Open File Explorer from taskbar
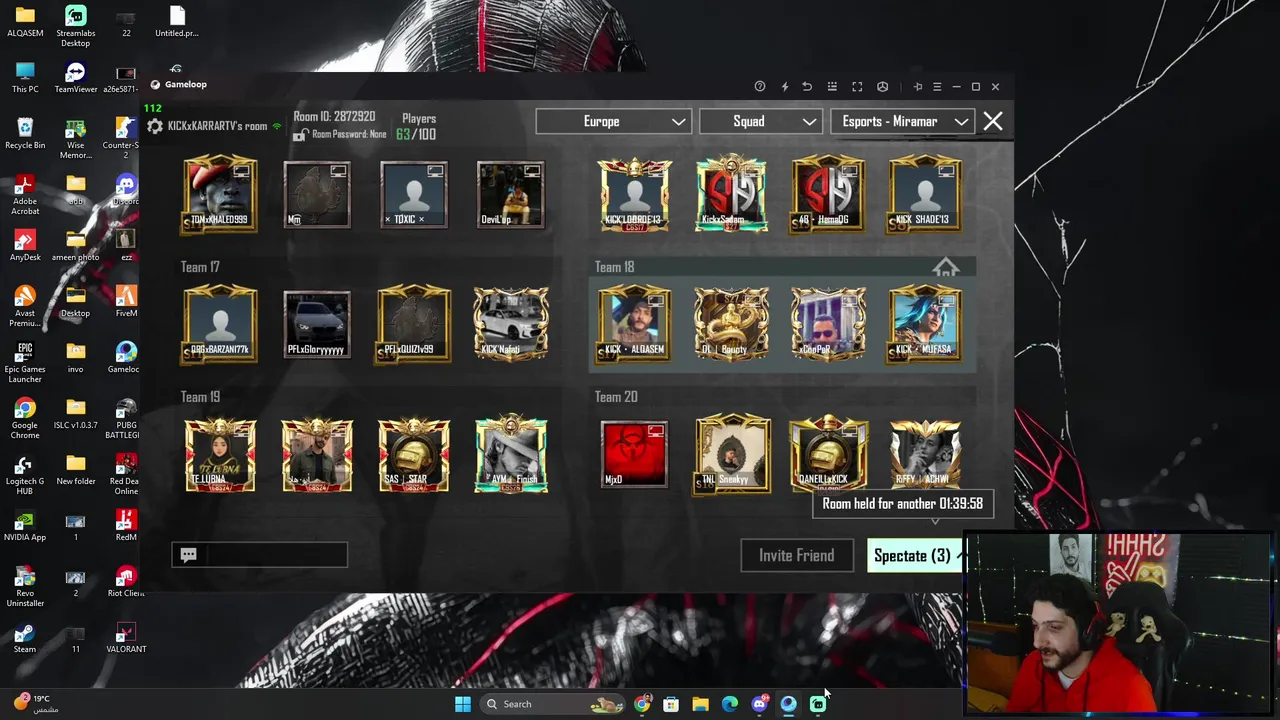This screenshot has width=1280, height=720. 700,704
